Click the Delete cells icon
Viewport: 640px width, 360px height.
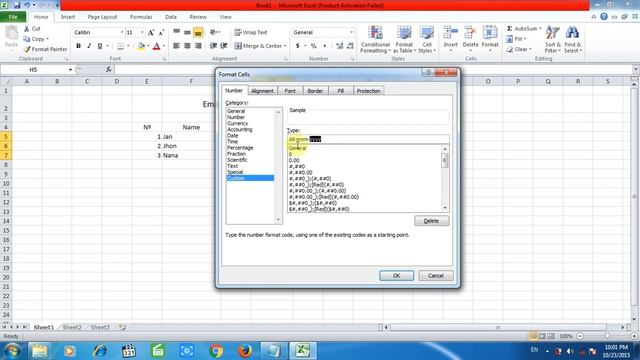[x=470, y=33]
